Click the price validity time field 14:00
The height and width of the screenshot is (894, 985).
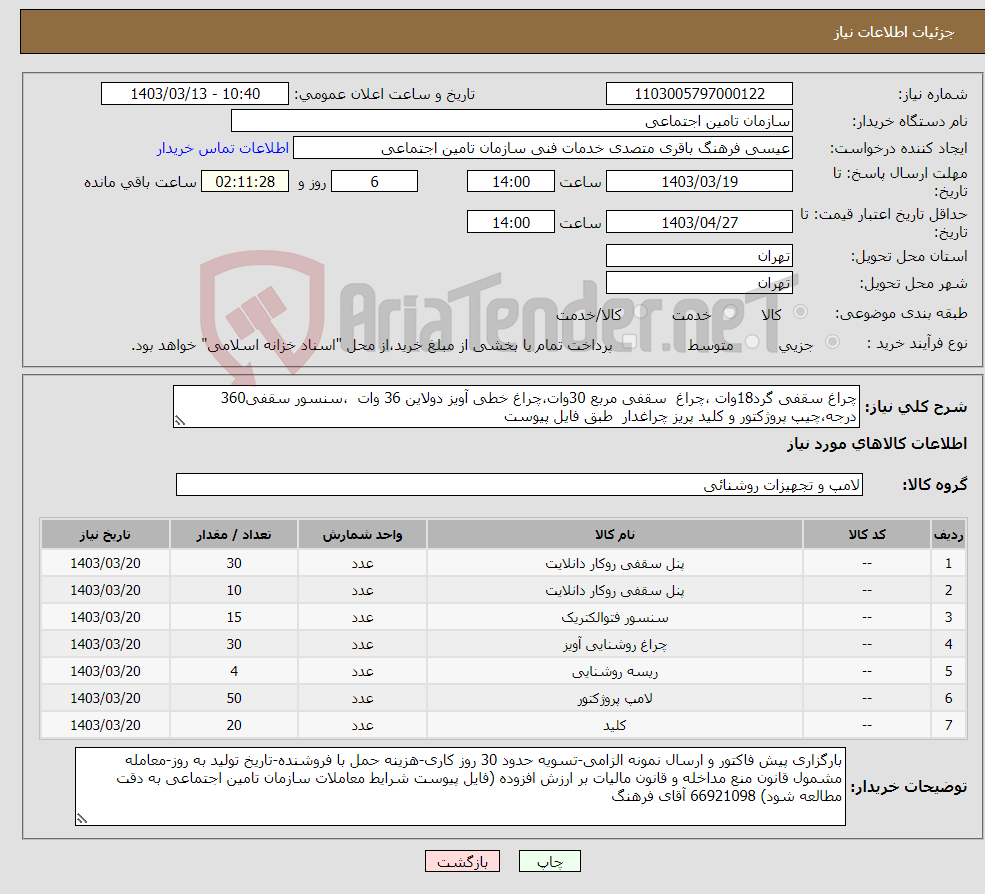(x=511, y=222)
